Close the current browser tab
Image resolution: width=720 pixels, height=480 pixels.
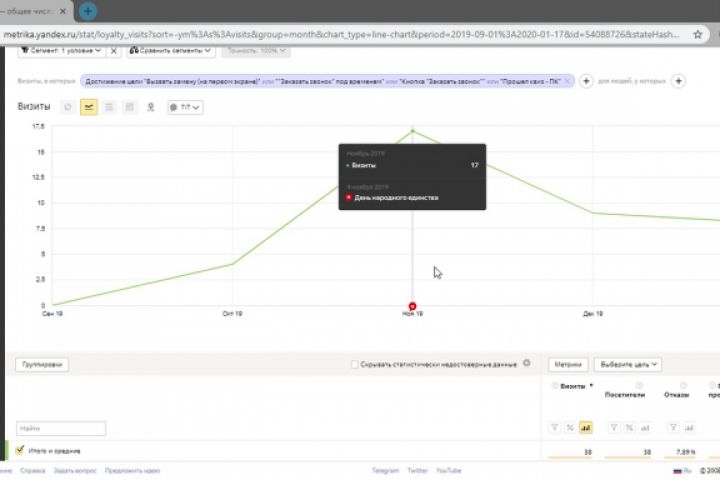(x=63, y=11)
